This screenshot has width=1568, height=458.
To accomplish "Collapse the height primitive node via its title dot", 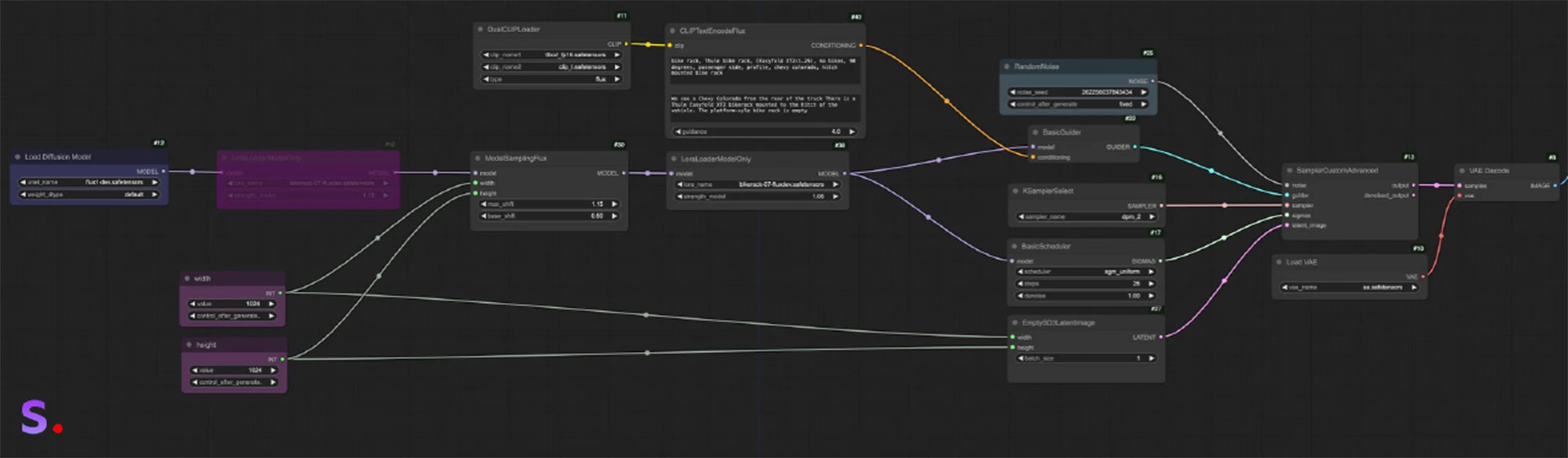I will click(189, 345).
